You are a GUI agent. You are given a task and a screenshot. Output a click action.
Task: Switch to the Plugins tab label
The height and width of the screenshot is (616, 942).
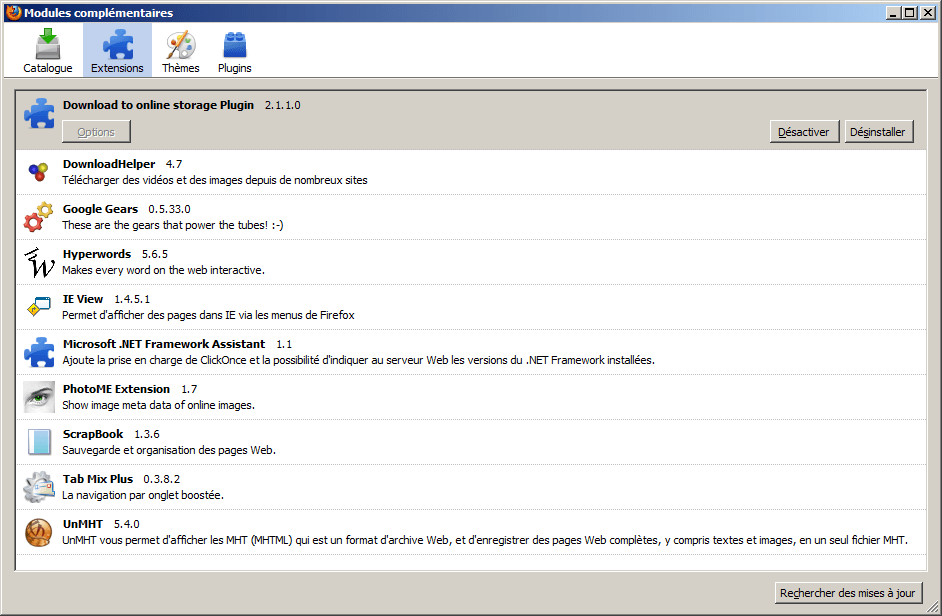click(235, 68)
